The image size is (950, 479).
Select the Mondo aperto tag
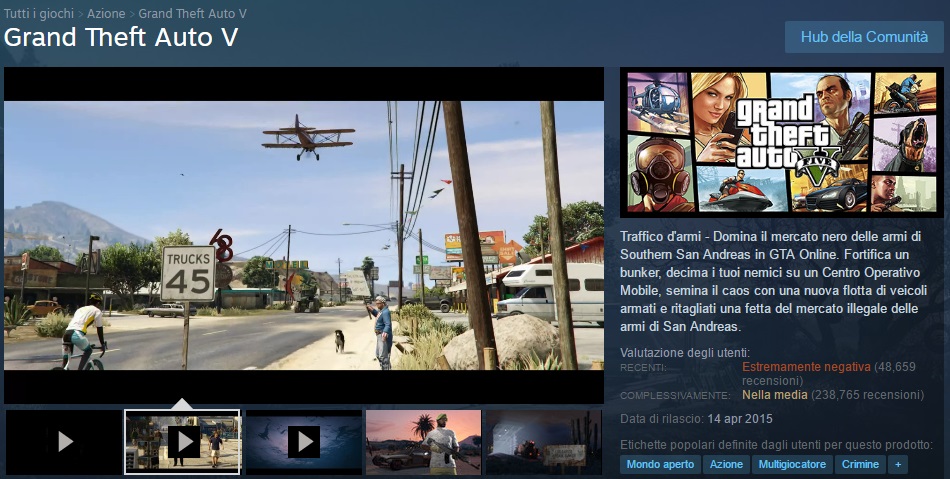pos(658,465)
